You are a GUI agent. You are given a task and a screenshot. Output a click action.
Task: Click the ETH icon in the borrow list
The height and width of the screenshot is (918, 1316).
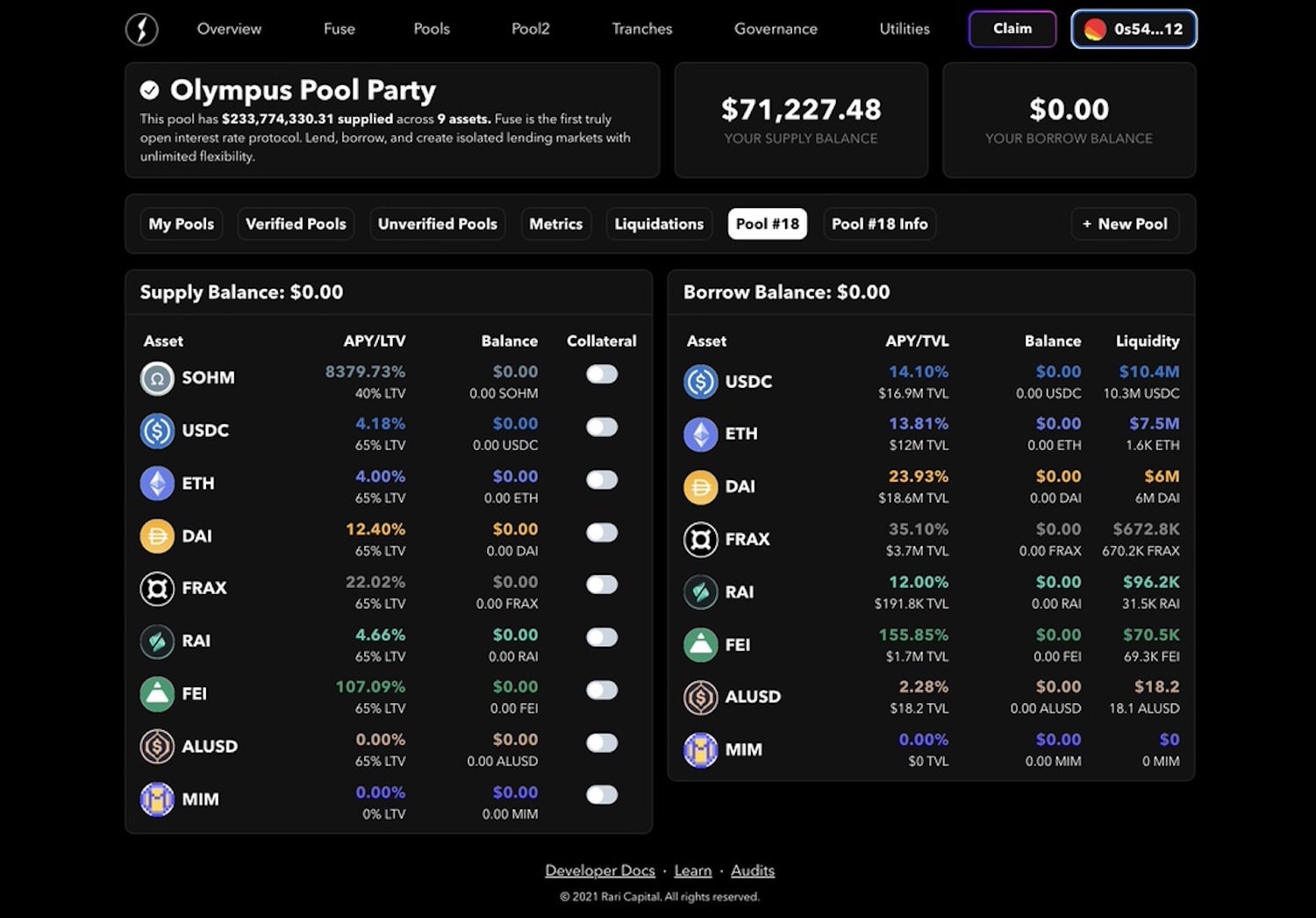click(700, 434)
